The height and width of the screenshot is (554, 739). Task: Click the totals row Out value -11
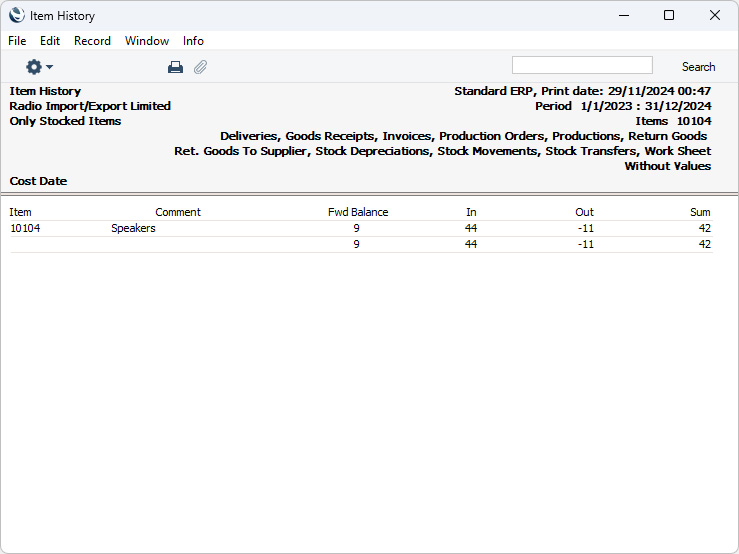tap(585, 244)
